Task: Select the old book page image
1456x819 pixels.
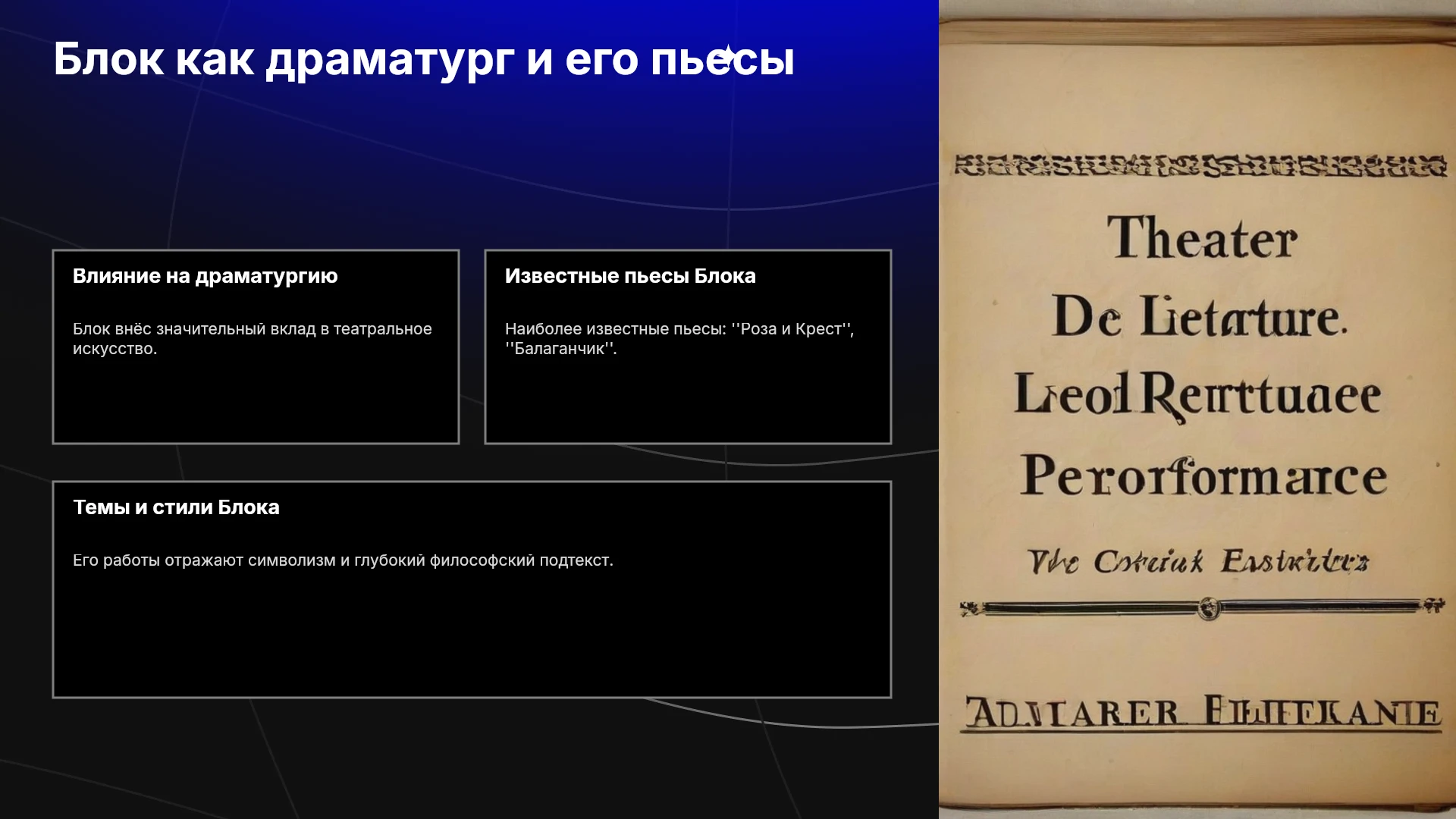Action: pyautogui.click(x=1197, y=409)
